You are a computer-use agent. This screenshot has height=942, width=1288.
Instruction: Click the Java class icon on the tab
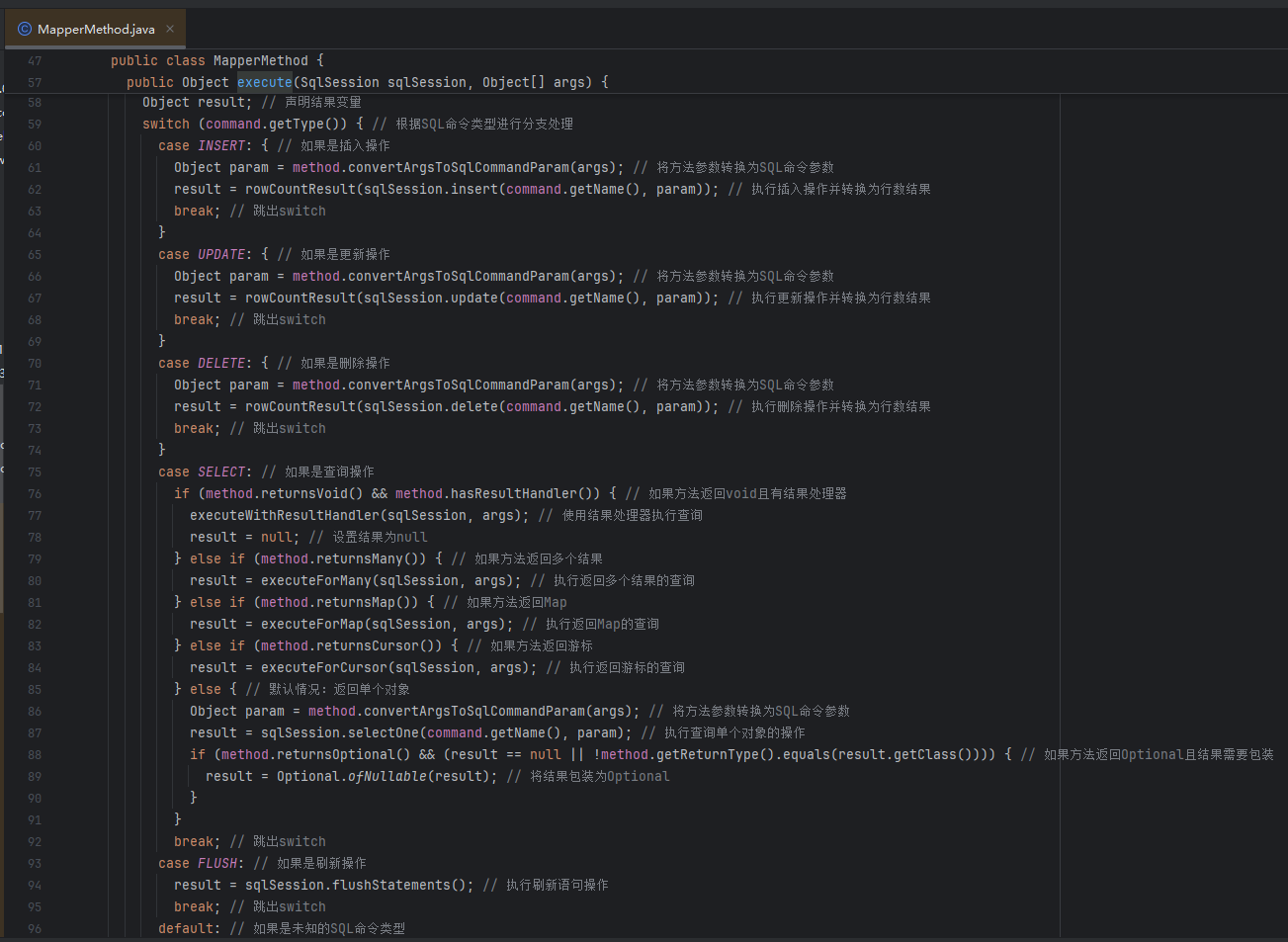[25, 30]
